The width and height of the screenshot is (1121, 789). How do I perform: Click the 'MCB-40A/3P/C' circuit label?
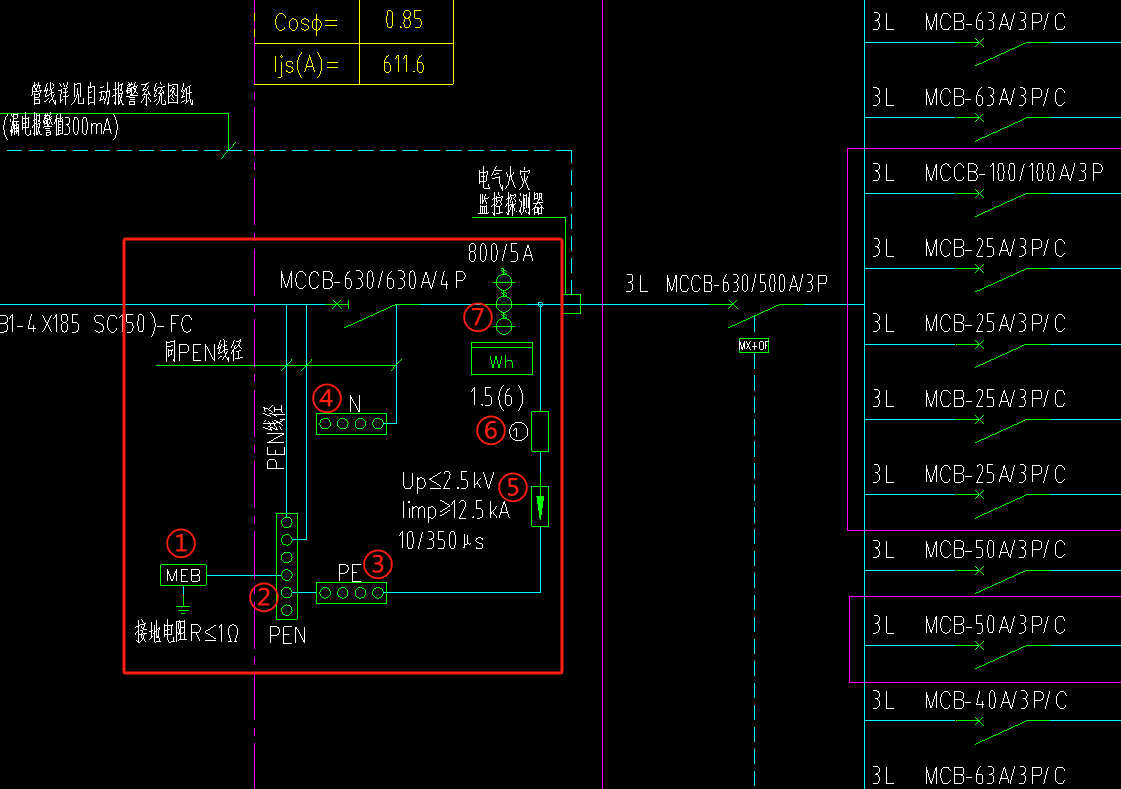tap(995, 700)
